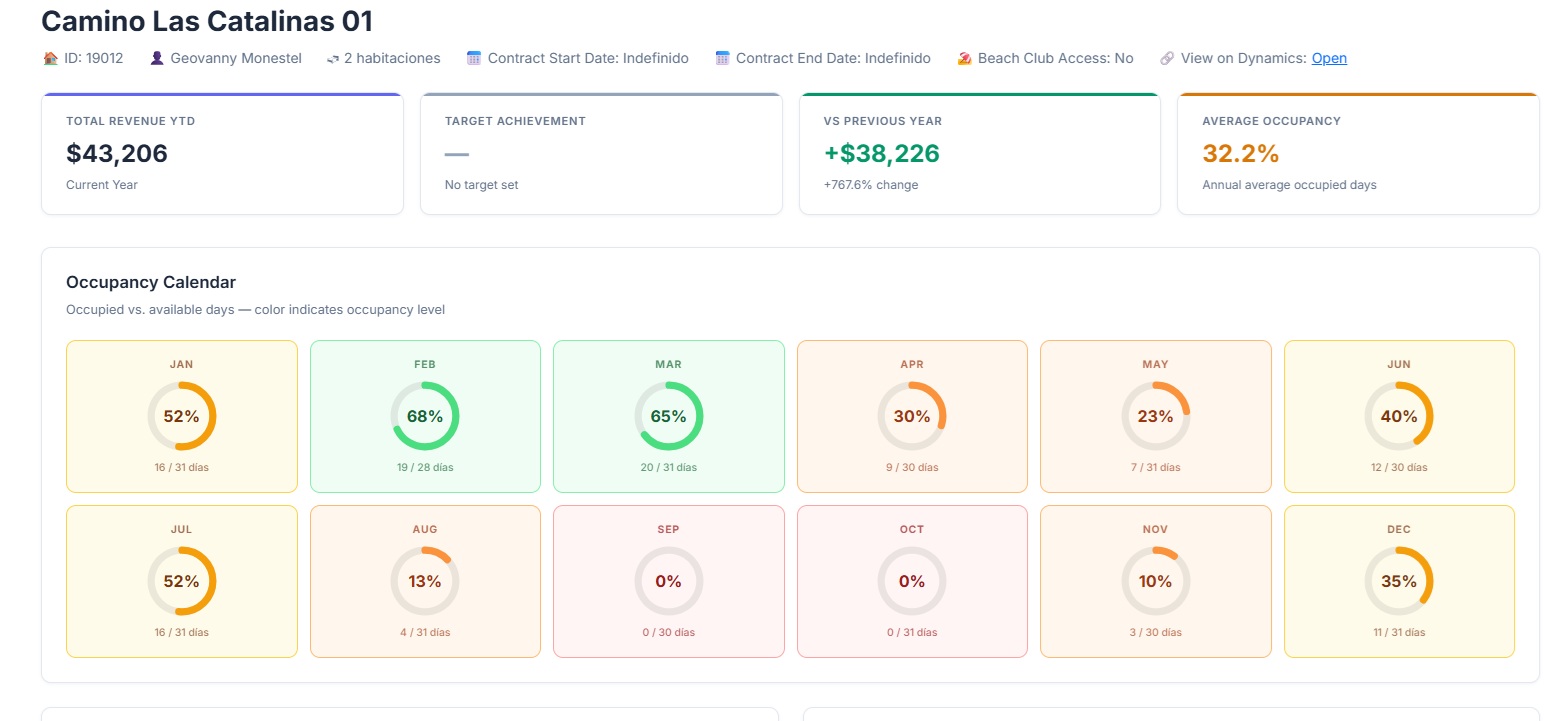Click the beach icon beside Beach Club Access
Screen dimensions: 1553x721
[964, 59]
